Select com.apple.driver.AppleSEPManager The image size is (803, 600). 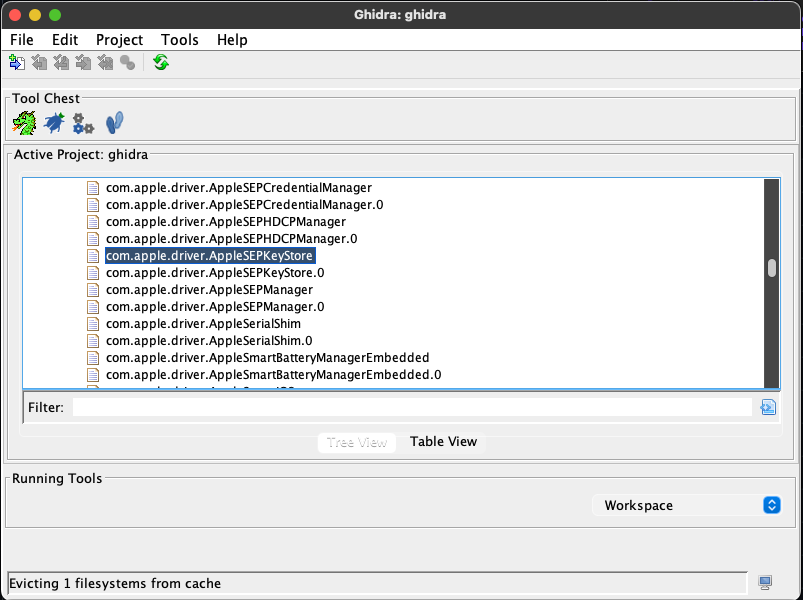point(209,290)
